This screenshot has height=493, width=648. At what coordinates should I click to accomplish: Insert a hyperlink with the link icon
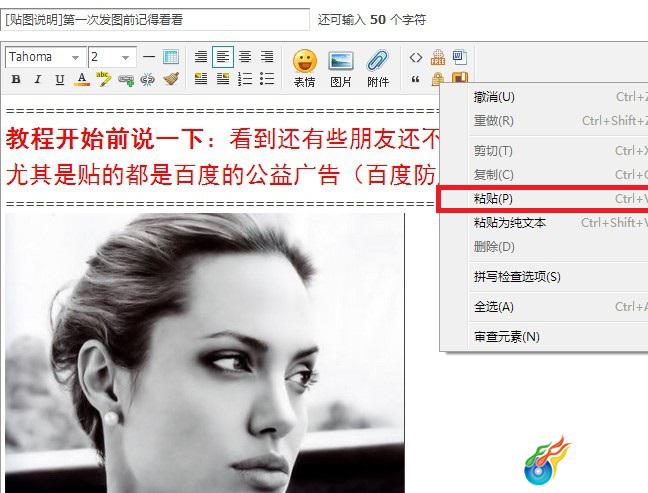126,79
